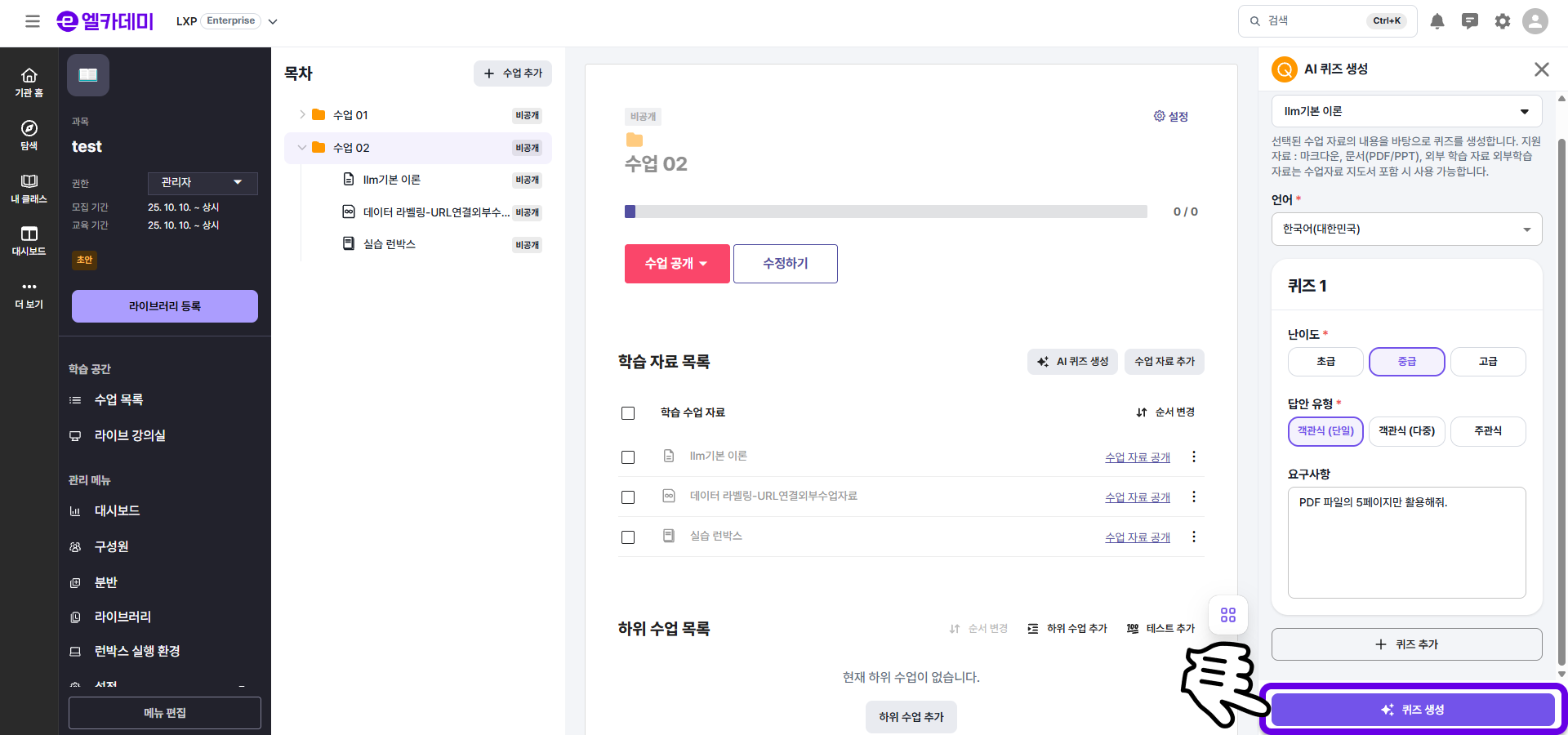Open the 관리자 role dropdown

coord(203,183)
